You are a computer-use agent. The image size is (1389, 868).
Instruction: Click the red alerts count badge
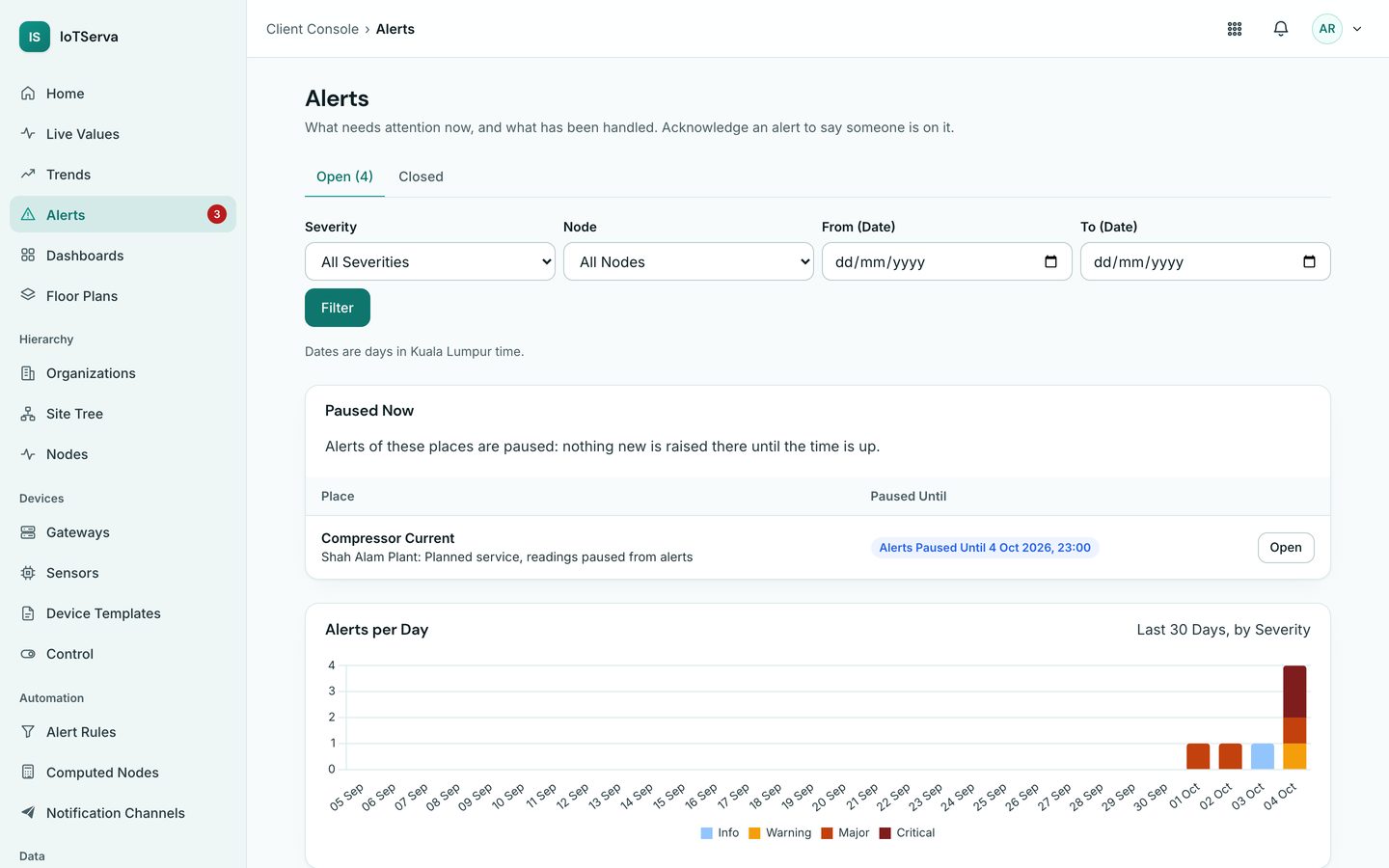click(217, 214)
